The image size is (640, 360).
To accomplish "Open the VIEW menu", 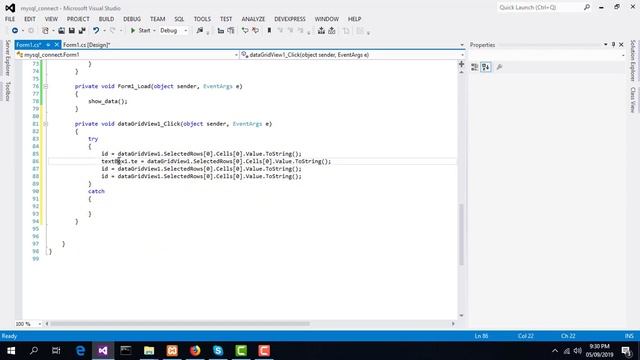I will click(51, 19).
